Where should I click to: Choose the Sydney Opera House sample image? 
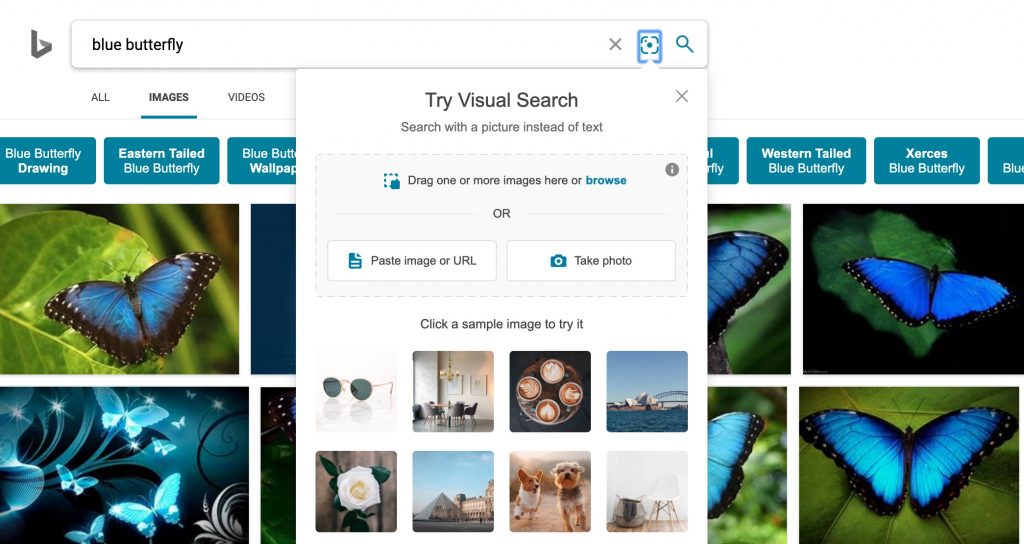647,391
